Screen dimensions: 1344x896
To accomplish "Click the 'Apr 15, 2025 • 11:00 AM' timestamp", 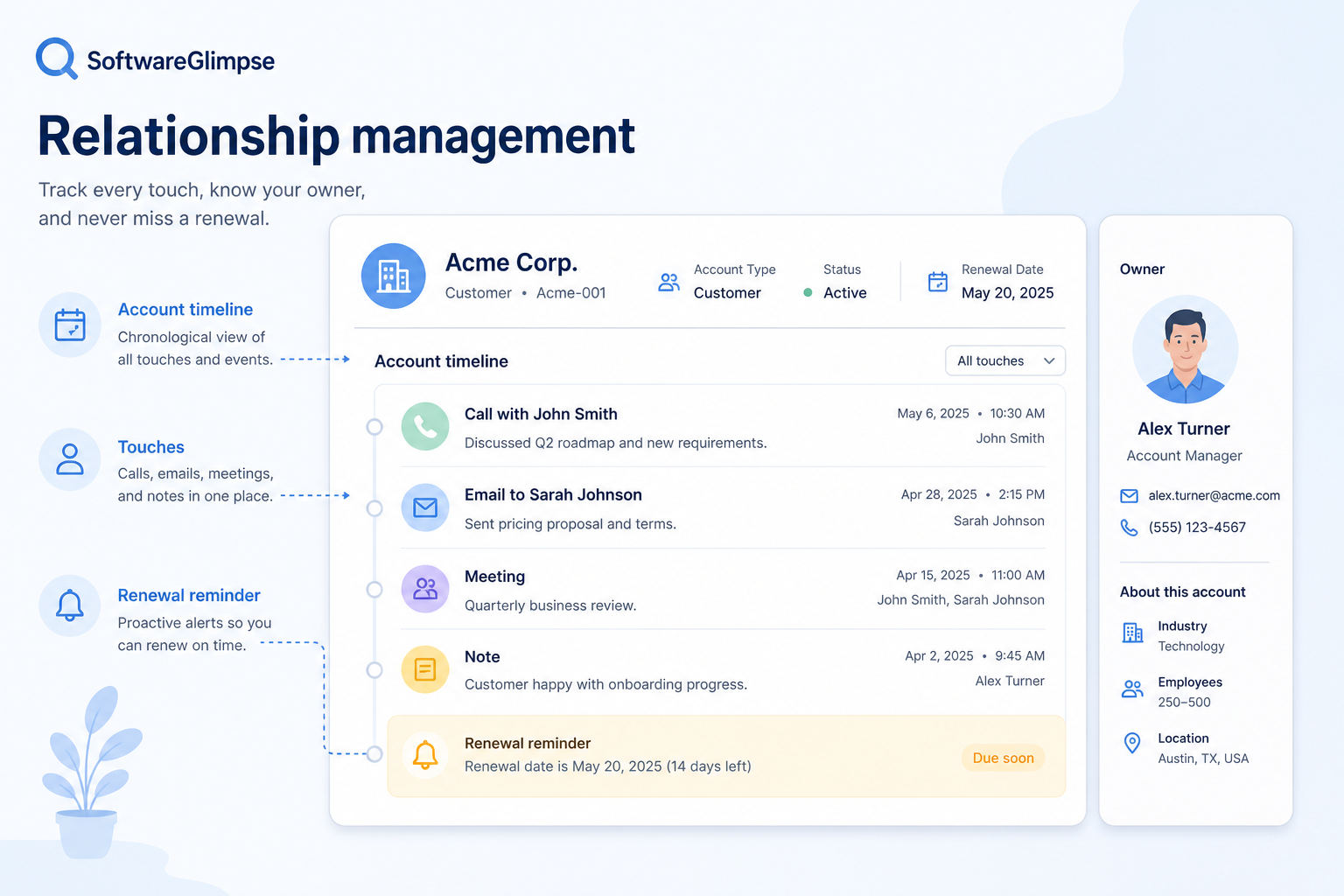I will [x=970, y=575].
